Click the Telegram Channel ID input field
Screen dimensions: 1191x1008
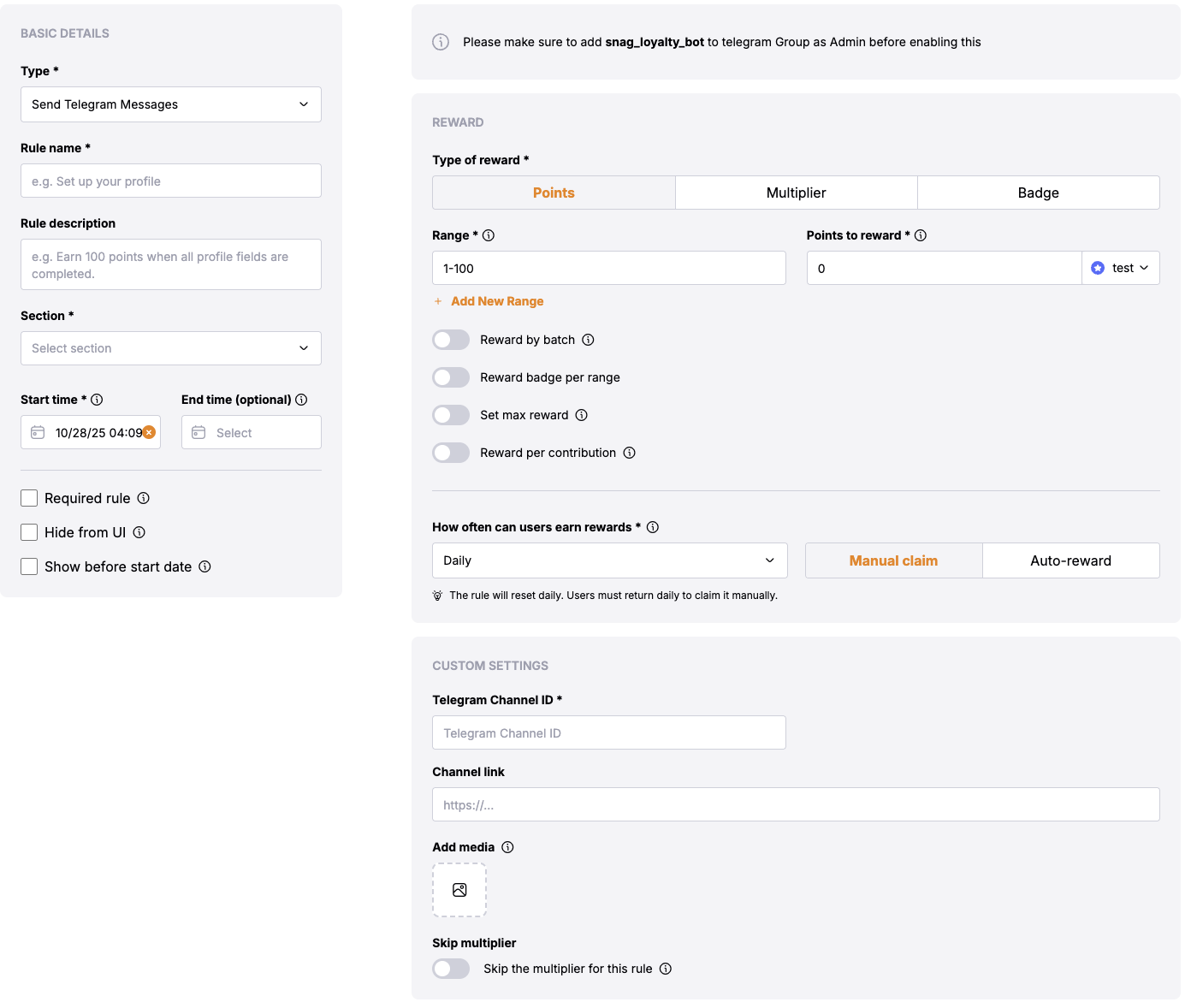[609, 733]
